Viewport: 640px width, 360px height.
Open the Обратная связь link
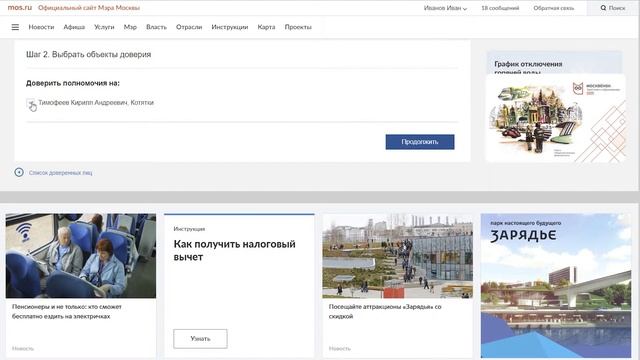click(553, 8)
